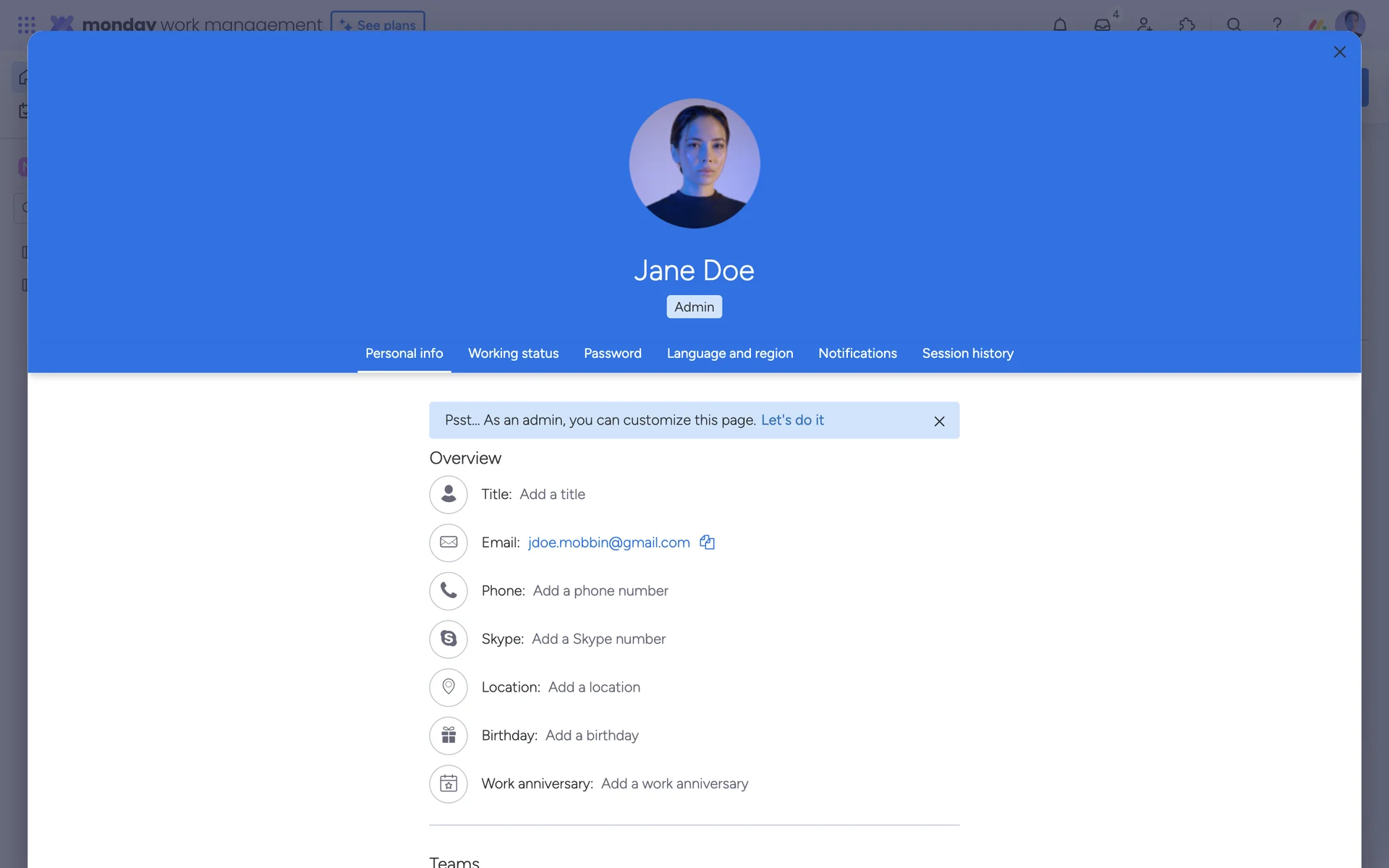Dismiss the admin customization banner
Viewport: 1389px width, 868px height.
[x=939, y=421]
